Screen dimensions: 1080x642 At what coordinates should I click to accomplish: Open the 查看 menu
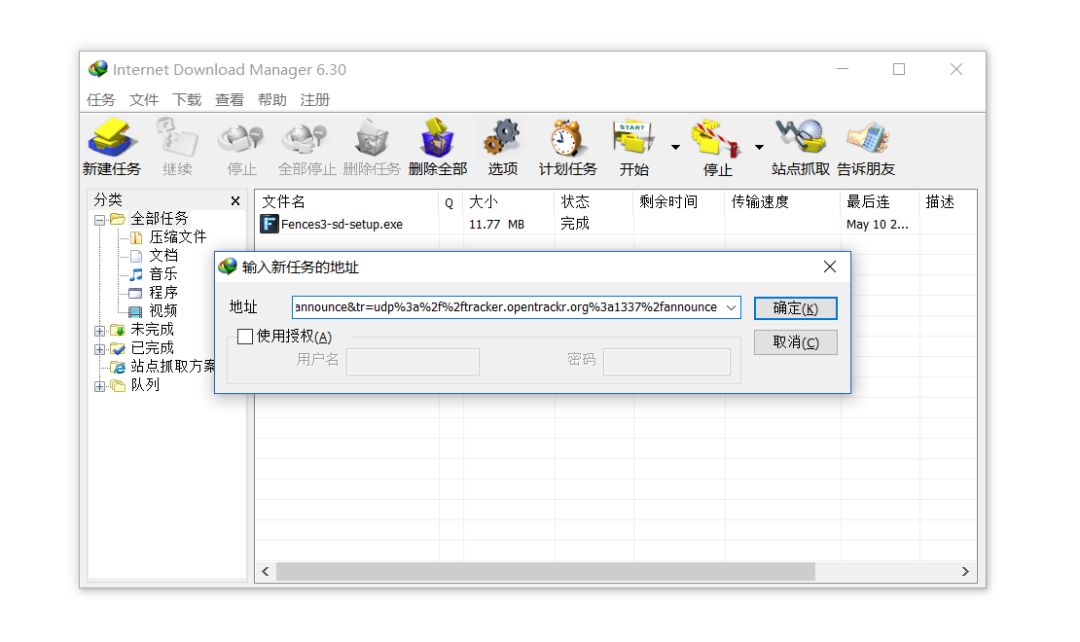[x=229, y=100]
